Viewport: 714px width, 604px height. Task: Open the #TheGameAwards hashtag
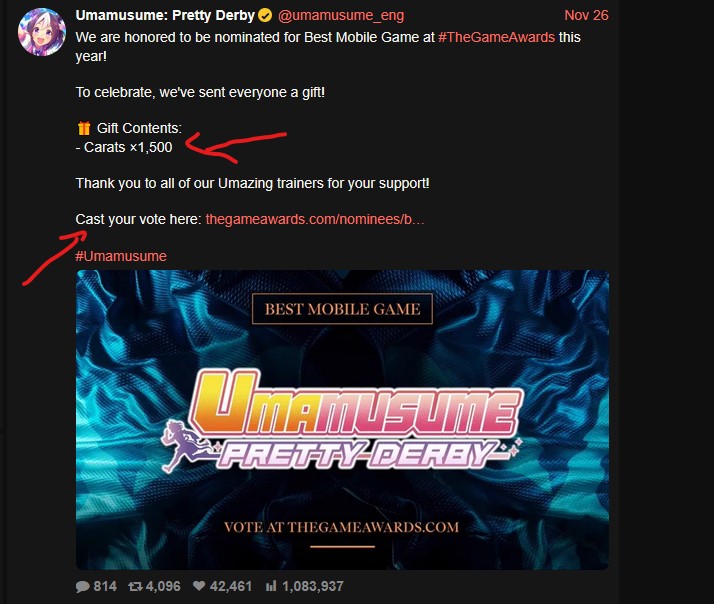(496, 37)
